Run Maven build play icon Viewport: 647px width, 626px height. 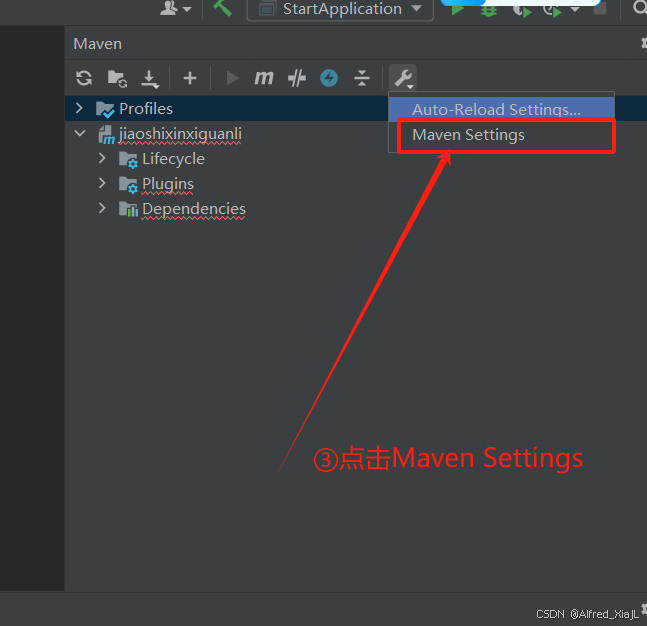[232, 78]
